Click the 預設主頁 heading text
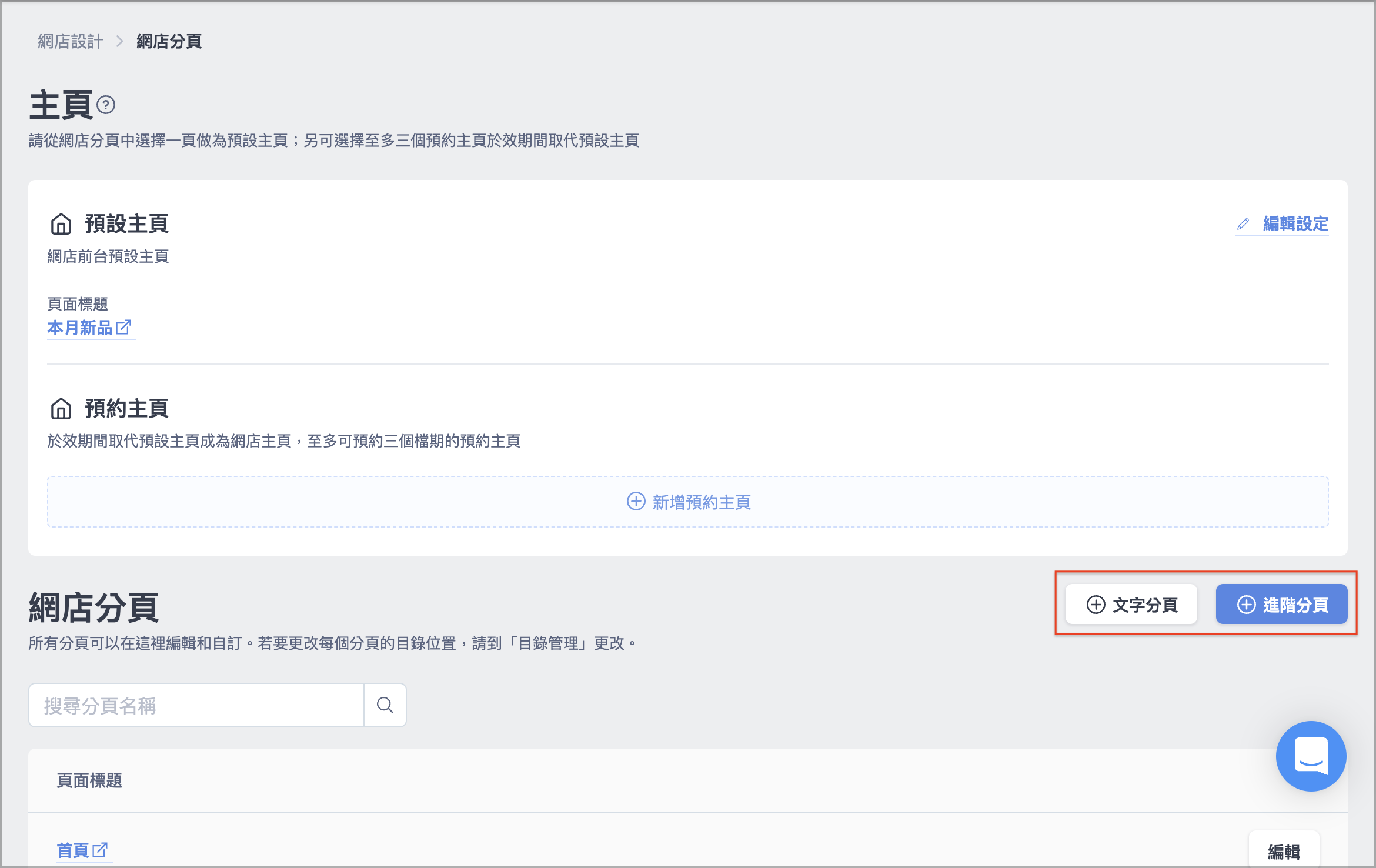The width and height of the screenshot is (1376, 868). point(127,223)
